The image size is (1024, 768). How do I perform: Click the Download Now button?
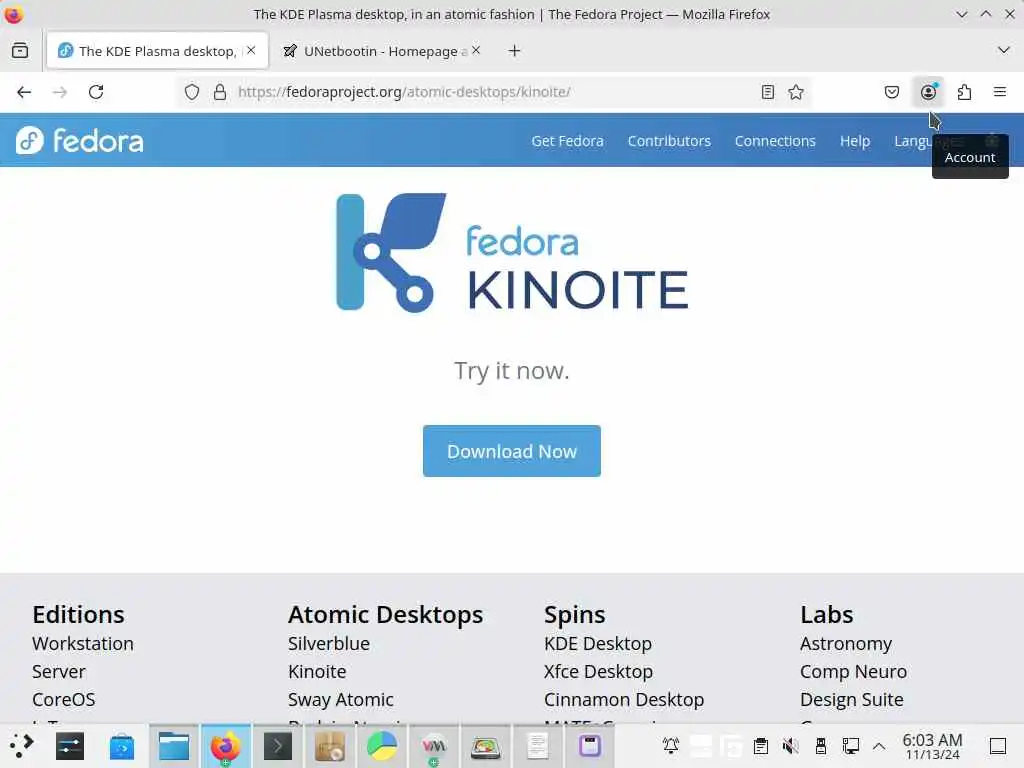point(511,451)
